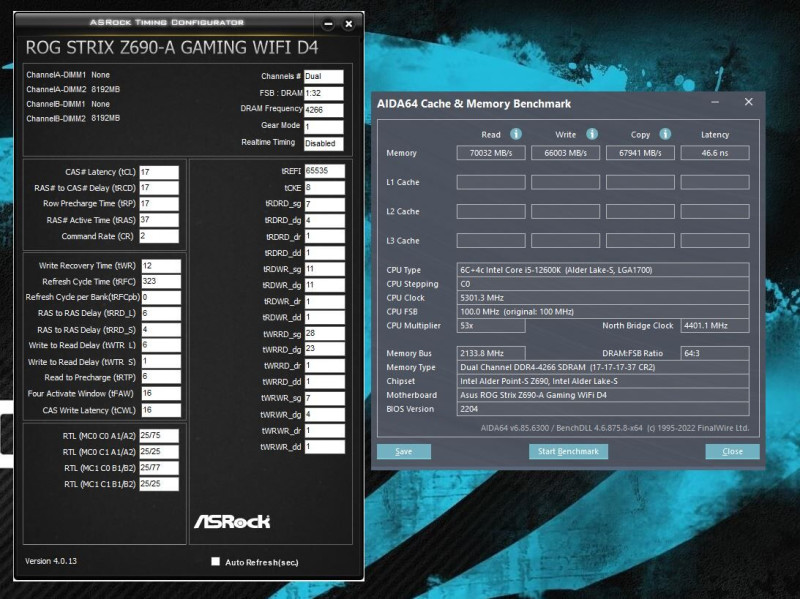Click the Read to Precharge (tRTP) field
This screenshot has width=800, height=599.
161,378
